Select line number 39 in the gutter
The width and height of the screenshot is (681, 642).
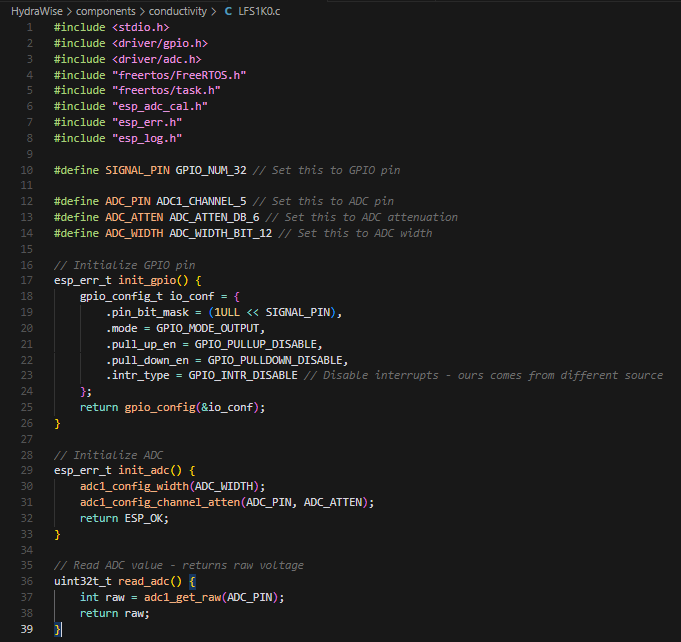pyautogui.click(x=26, y=628)
